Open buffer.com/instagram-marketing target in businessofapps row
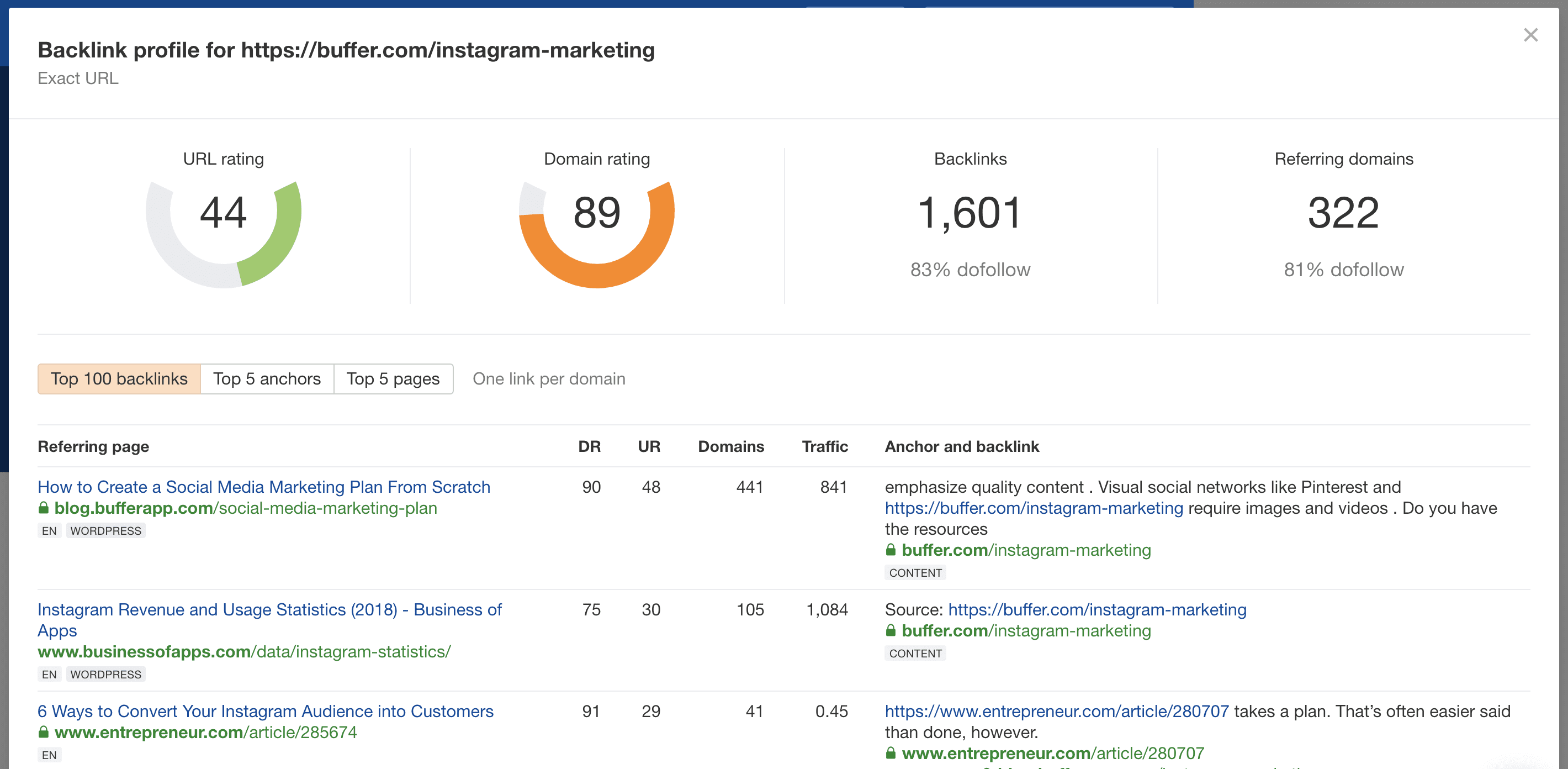This screenshot has width=1568, height=769. coord(1026,631)
